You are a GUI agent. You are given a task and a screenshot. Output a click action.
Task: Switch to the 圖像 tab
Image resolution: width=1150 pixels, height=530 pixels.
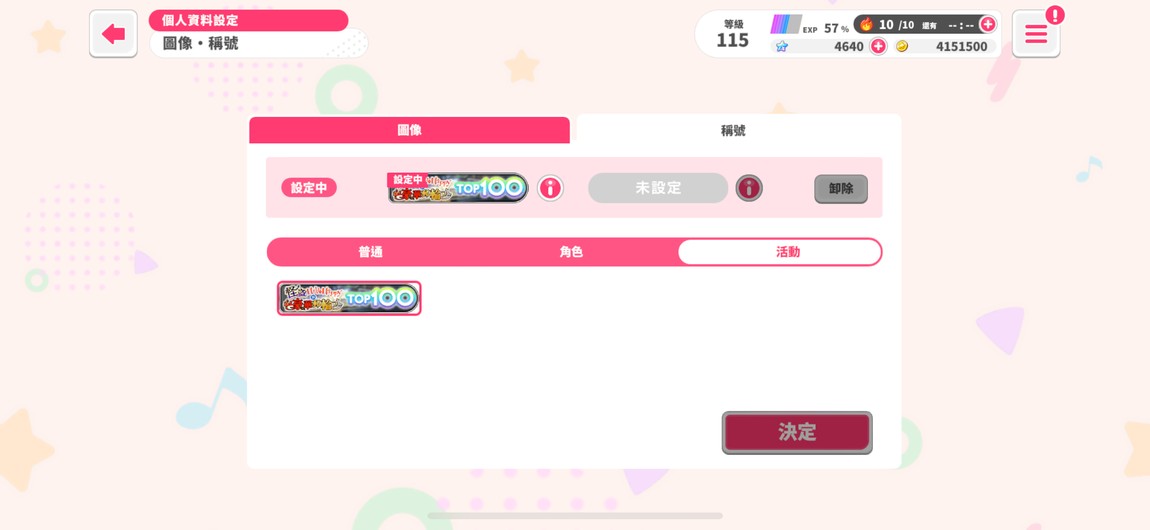409,130
